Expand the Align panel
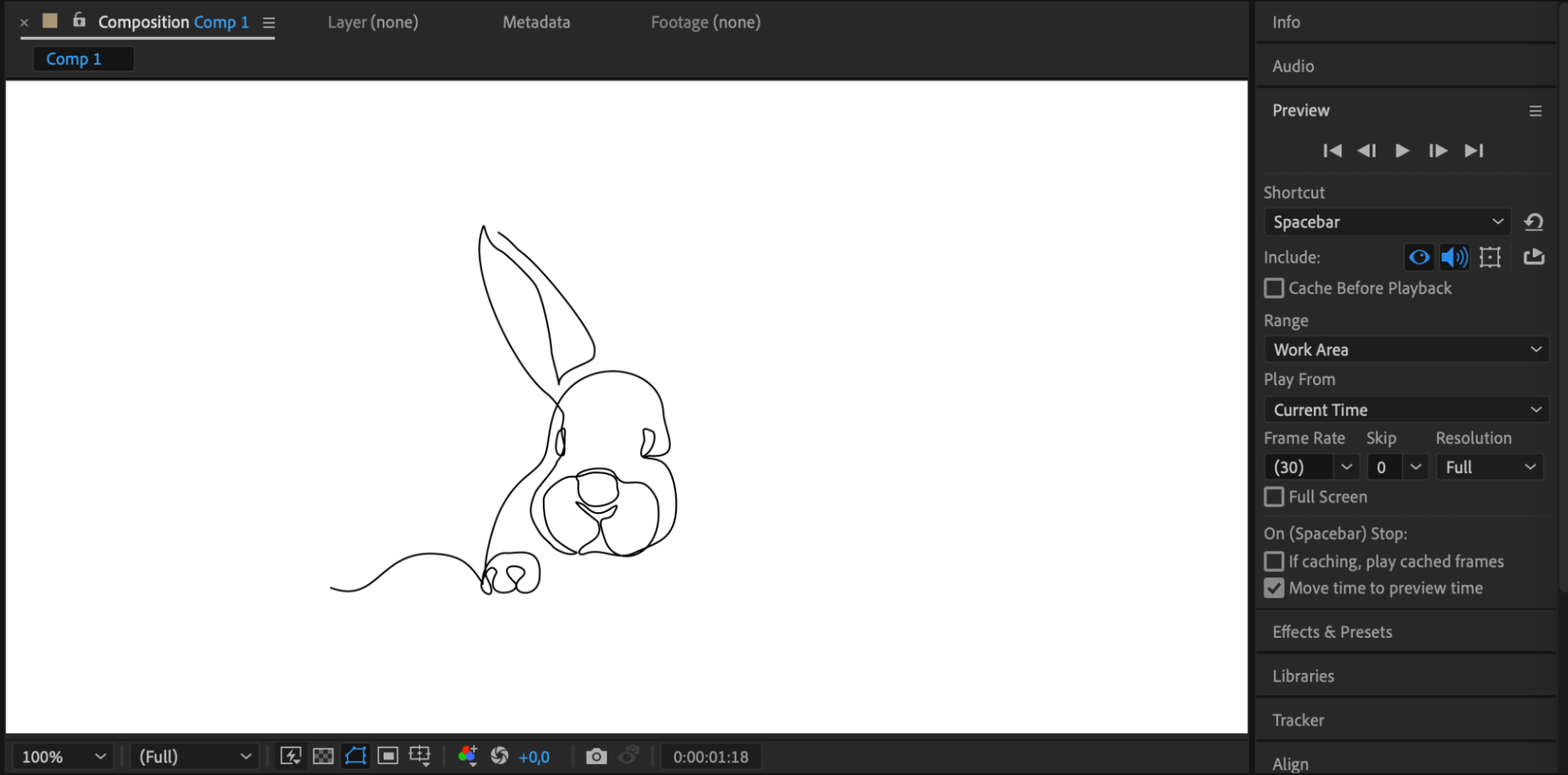This screenshot has height=775, width=1568. pos(1290,764)
